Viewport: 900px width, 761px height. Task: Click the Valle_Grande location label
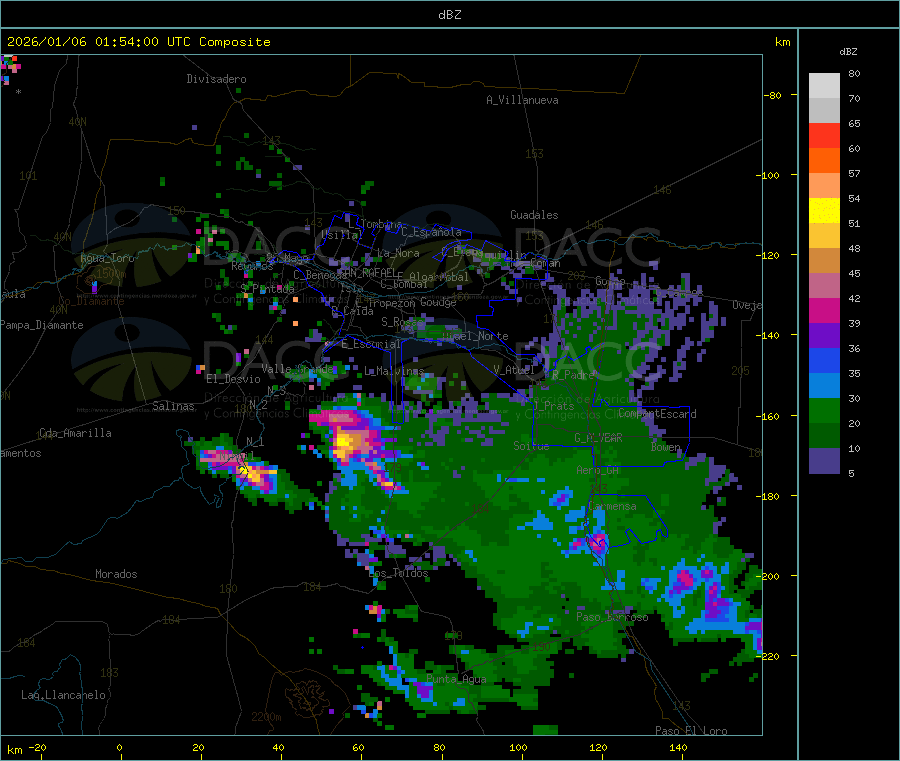[298, 368]
